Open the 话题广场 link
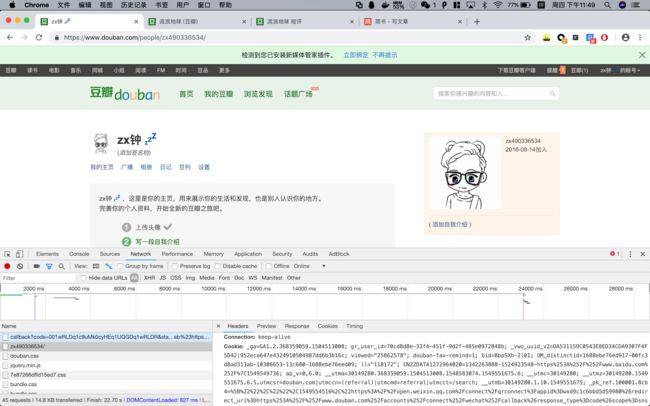This screenshot has height=406, width=650. click(x=298, y=94)
